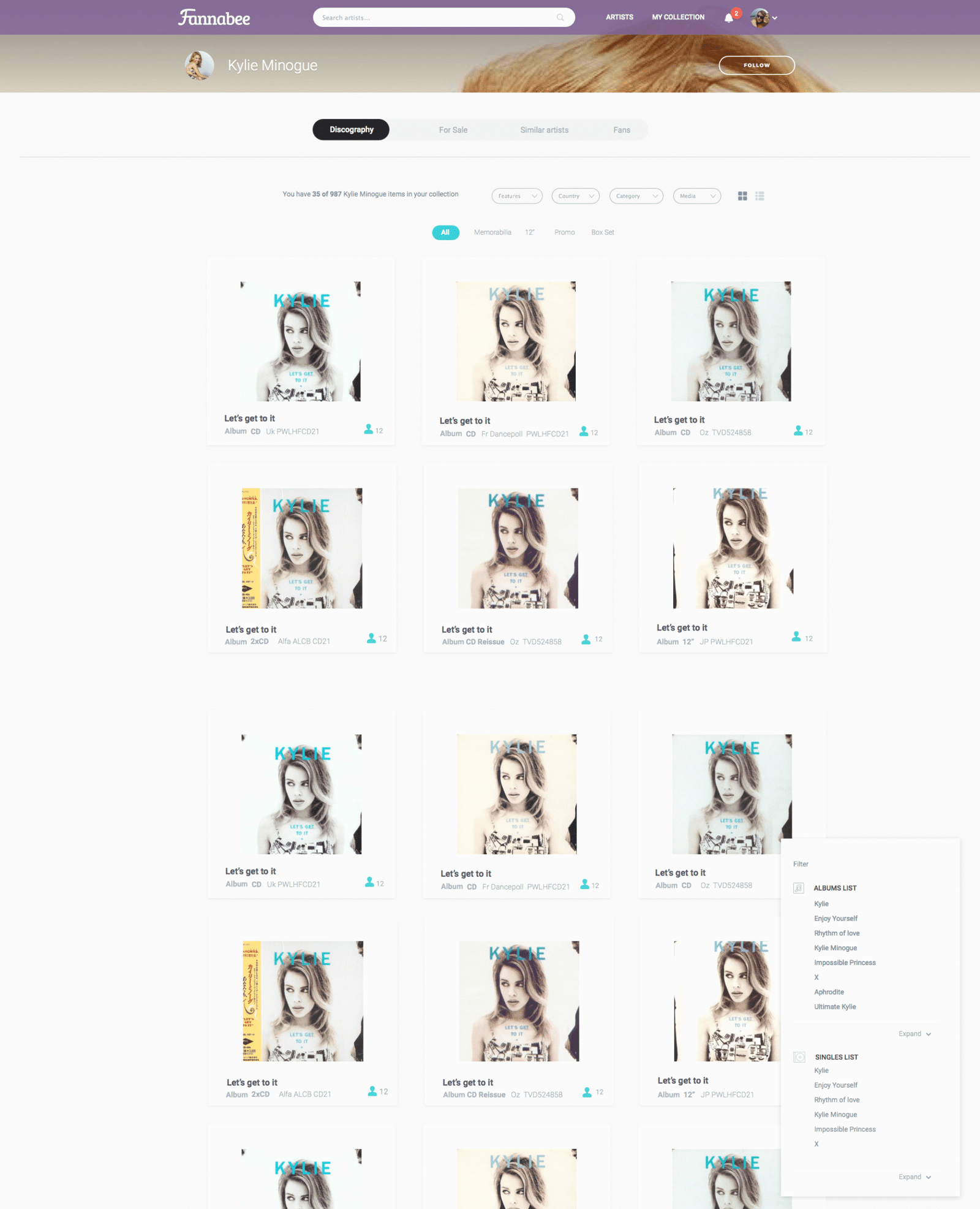Click fans icon on first Fr Dancepoll card

584,431
